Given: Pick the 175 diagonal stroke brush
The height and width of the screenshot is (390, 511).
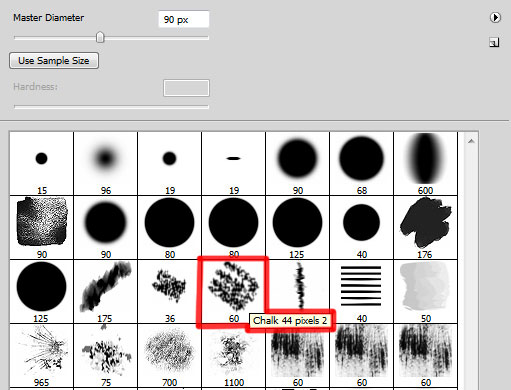Looking at the screenshot, I should coord(105,291).
